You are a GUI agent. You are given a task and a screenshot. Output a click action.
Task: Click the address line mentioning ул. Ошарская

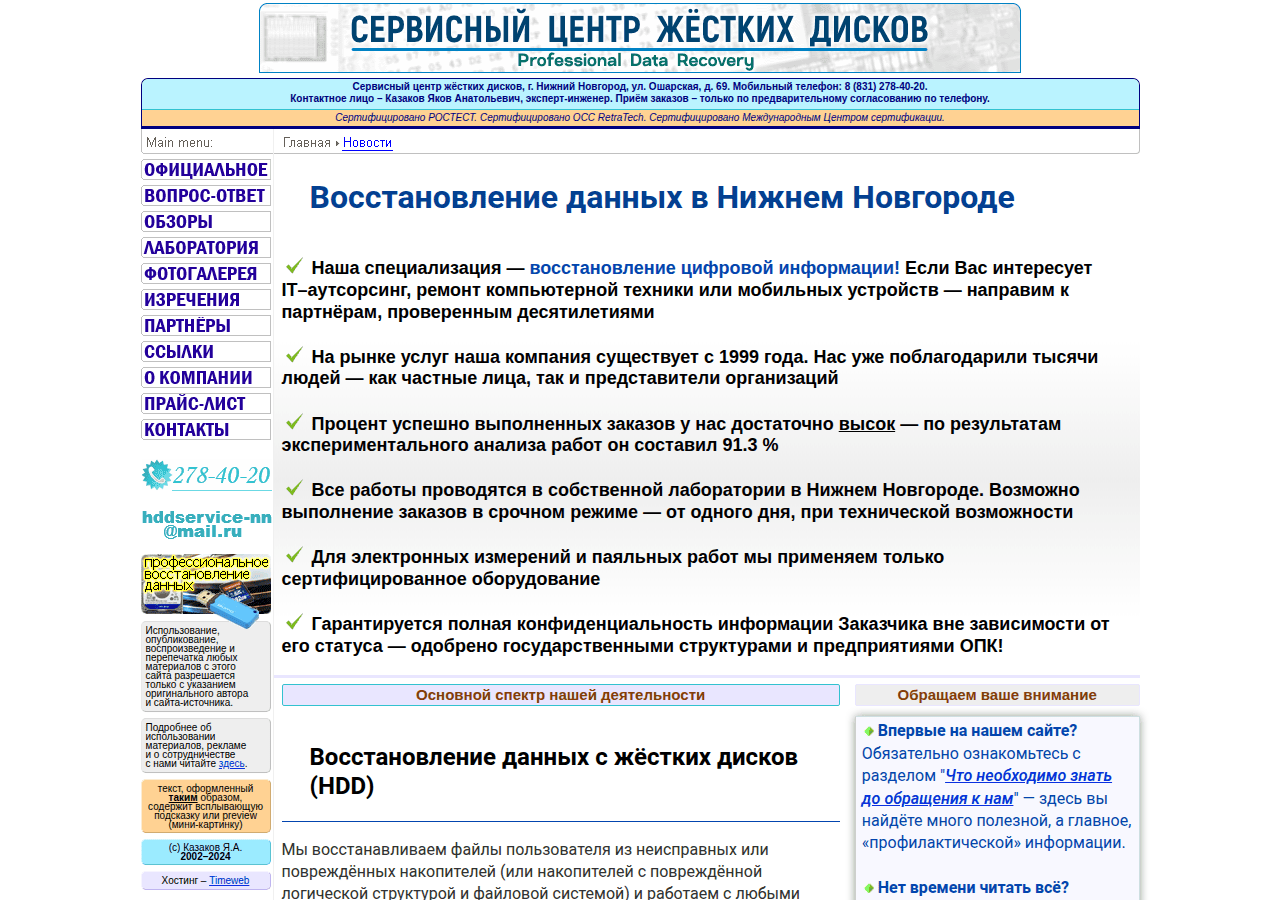640,87
